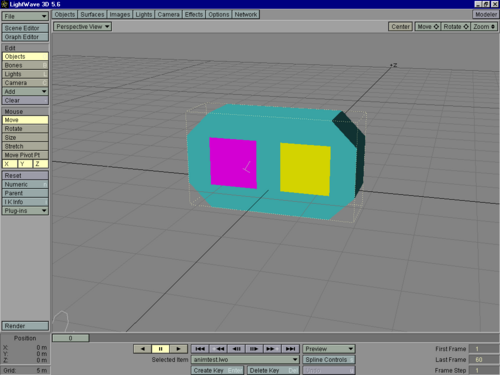The width and height of the screenshot is (500, 375).
Task: Play animation forward
Action: click(x=178, y=349)
